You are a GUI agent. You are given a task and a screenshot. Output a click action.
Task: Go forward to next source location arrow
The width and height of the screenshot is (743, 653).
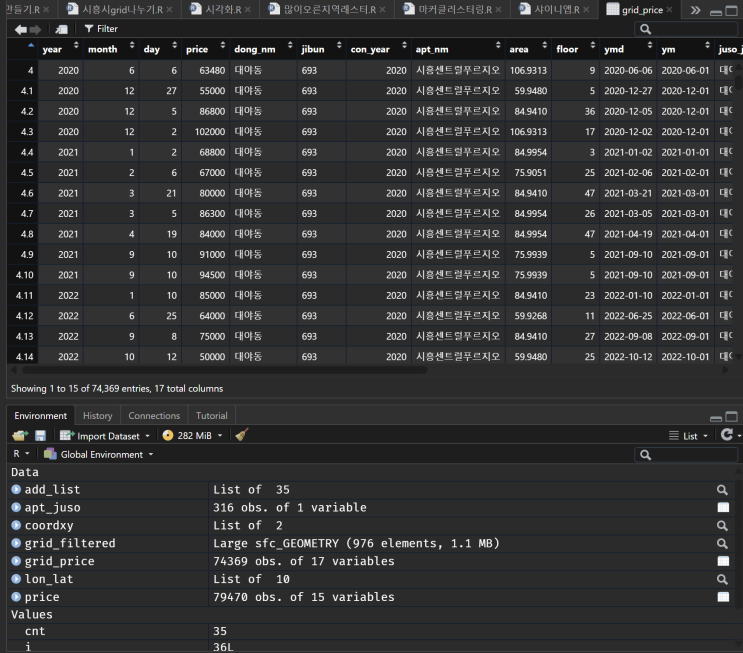[36, 29]
